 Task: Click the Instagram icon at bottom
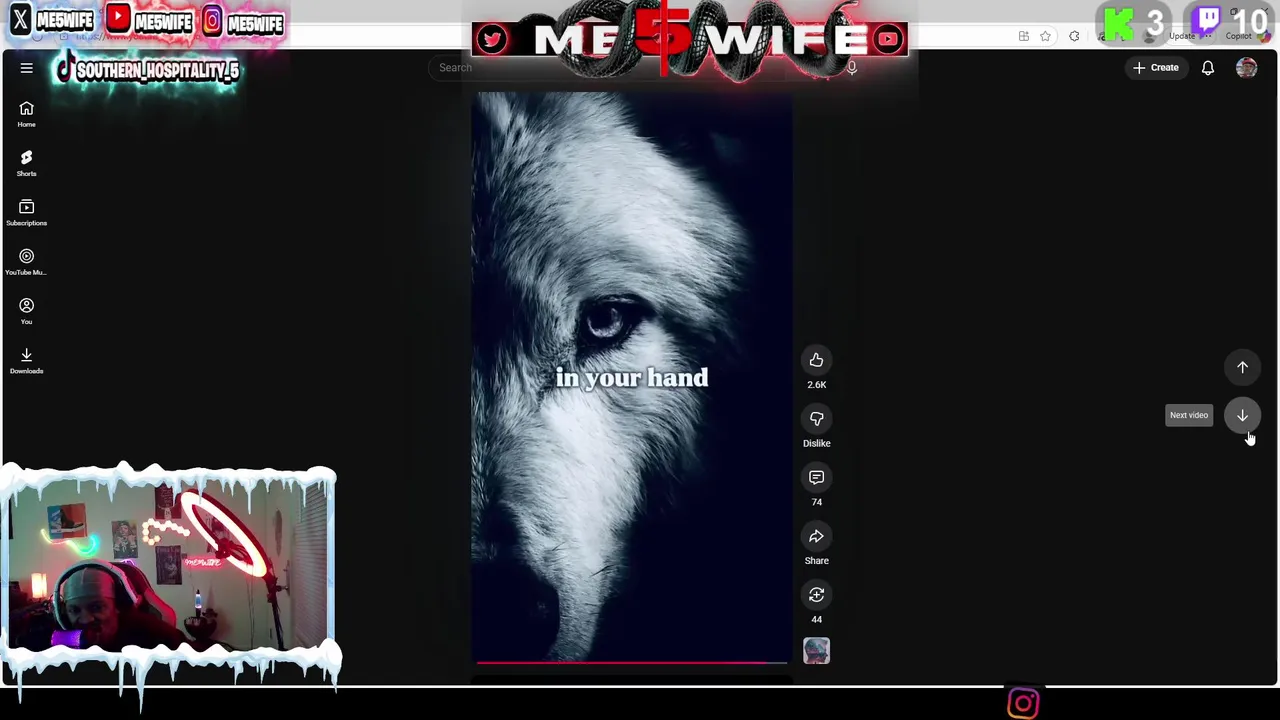pyautogui.click(x=1023, y=704)
